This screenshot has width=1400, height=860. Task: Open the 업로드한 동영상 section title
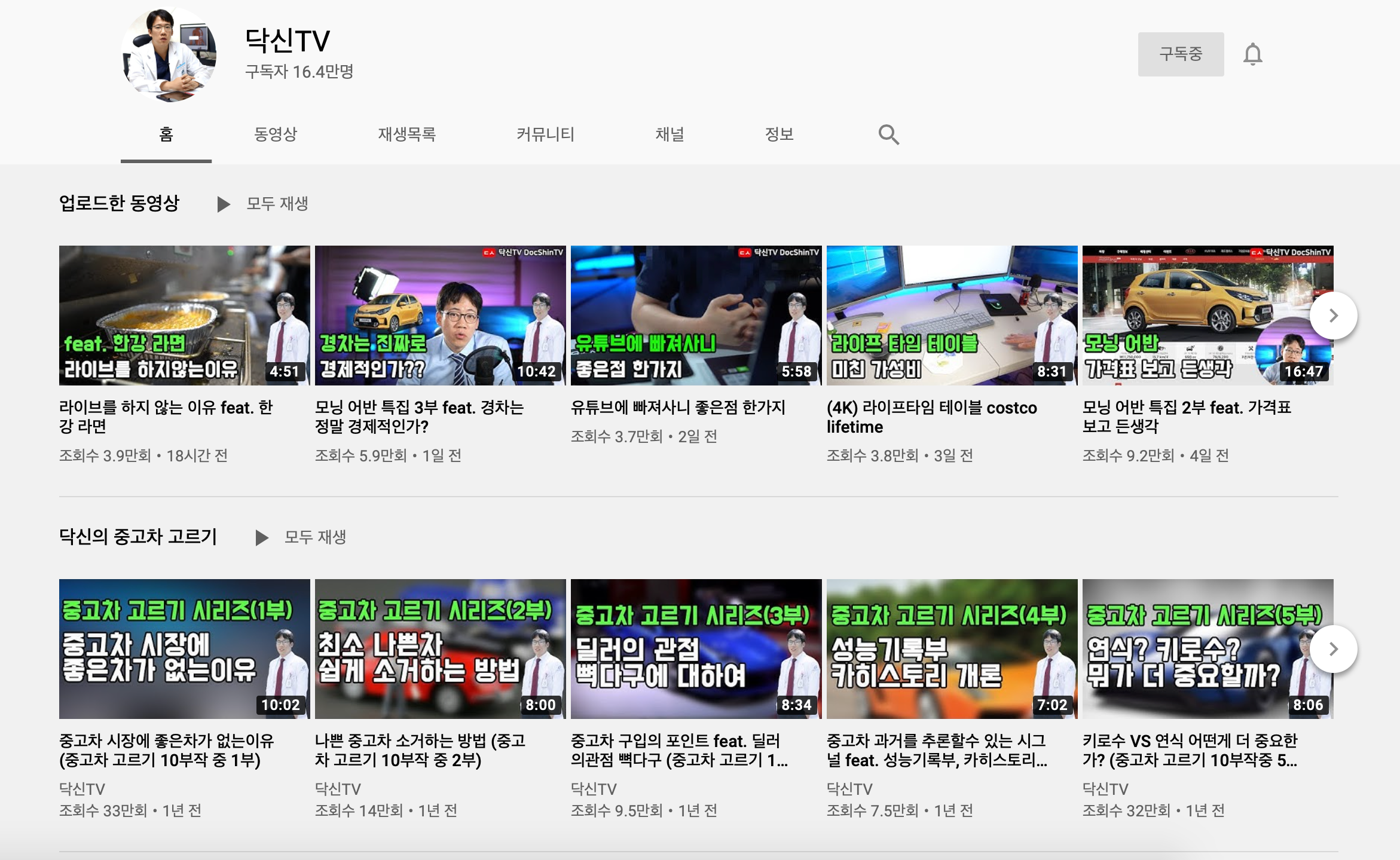point(119,203)
